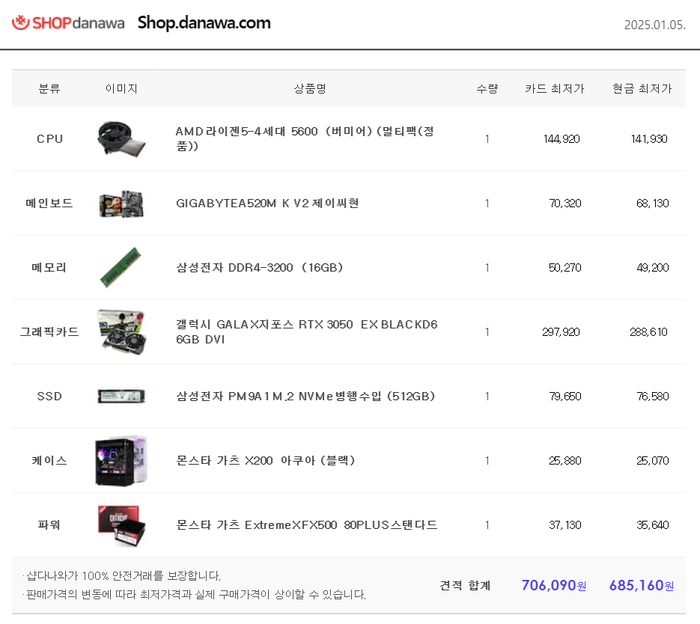
Task: Select the SSD category label
Action: coord(50,396)
